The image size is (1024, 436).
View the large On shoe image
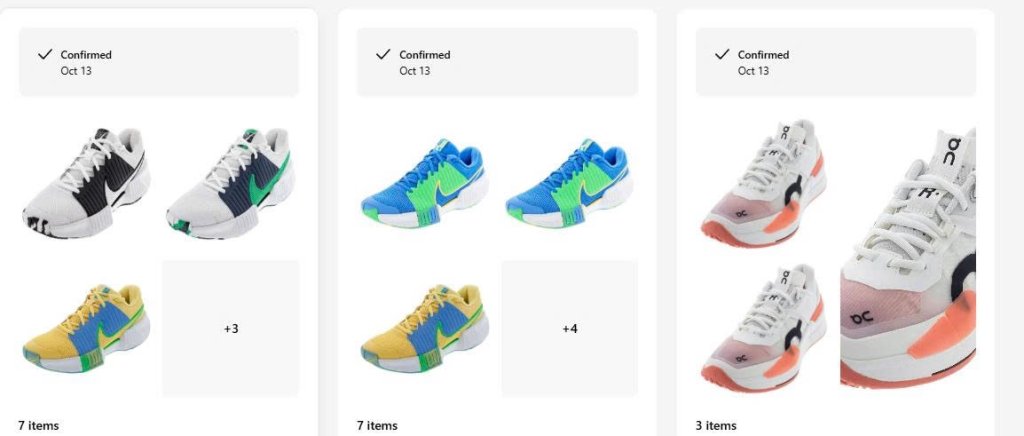(x=908, y=257)
